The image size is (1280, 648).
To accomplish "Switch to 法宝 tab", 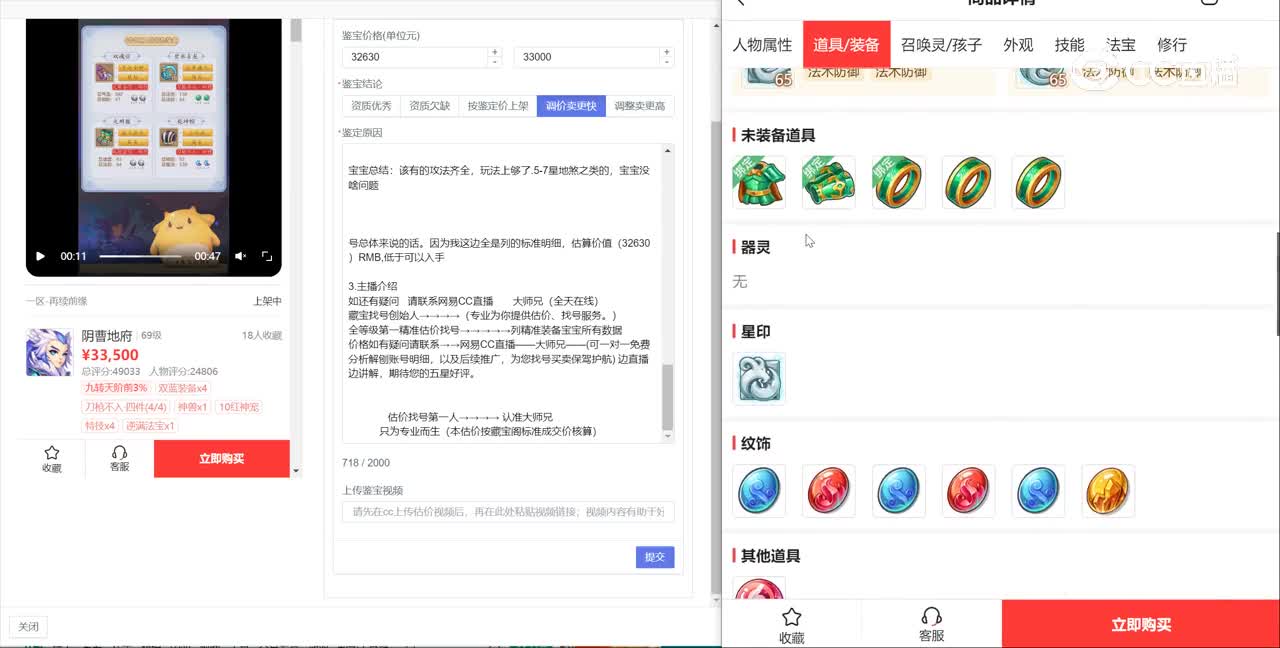I will tap(1120, 45).
